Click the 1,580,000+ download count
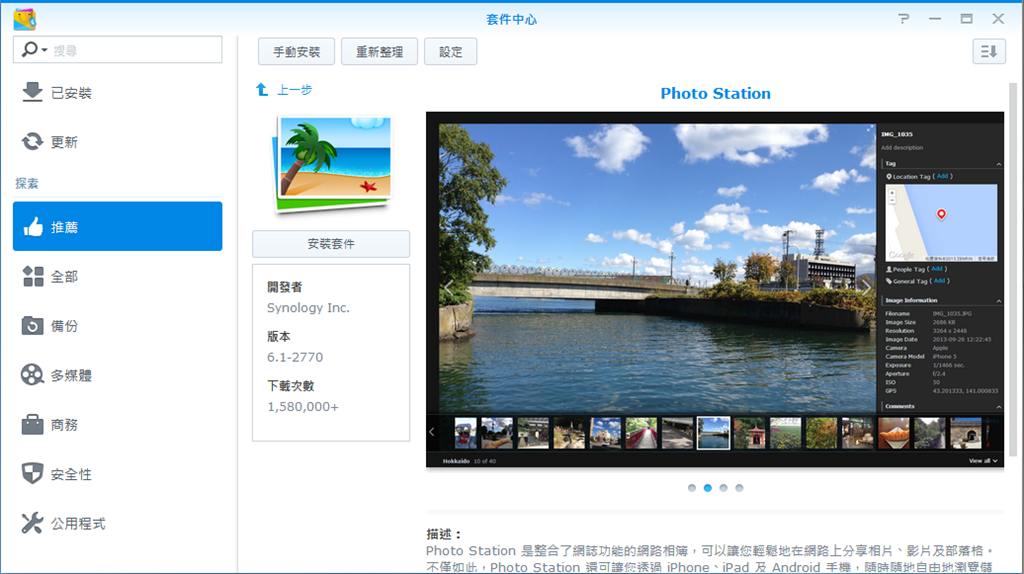 [x=303, y=407]
